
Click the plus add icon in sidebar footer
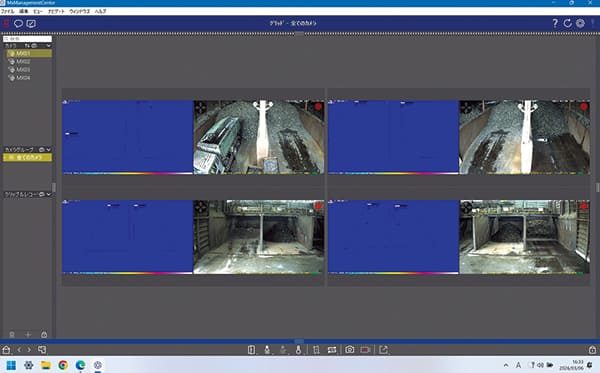(x=28, y=335)
